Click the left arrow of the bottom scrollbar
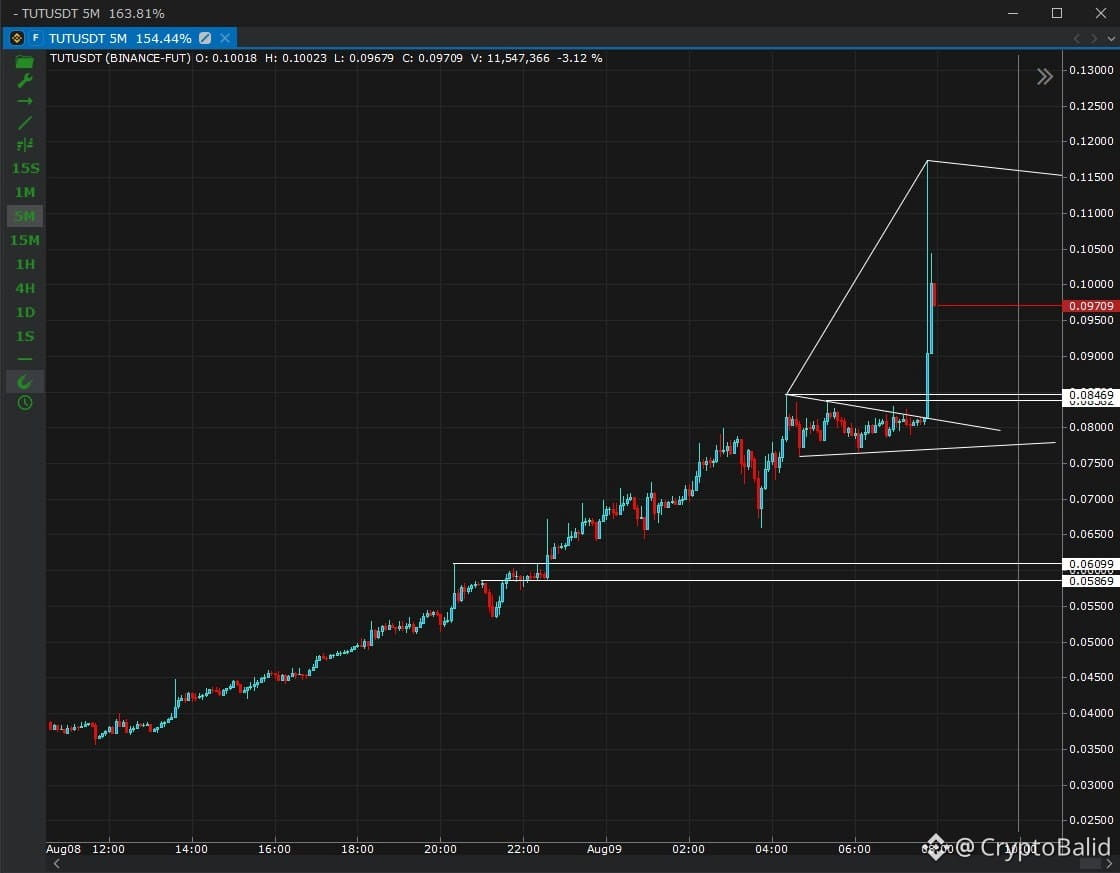 56,864
